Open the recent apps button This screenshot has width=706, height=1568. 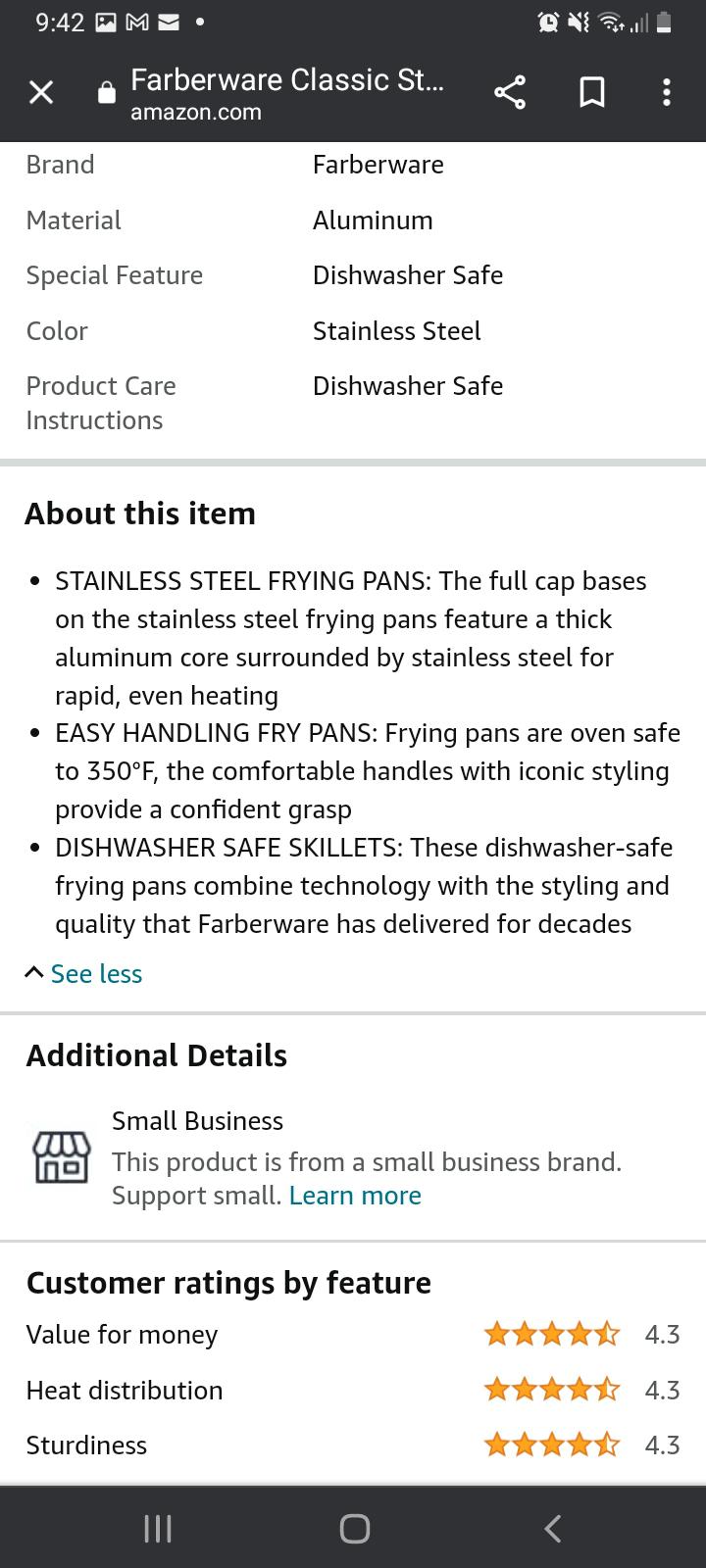coord(158,1528)
